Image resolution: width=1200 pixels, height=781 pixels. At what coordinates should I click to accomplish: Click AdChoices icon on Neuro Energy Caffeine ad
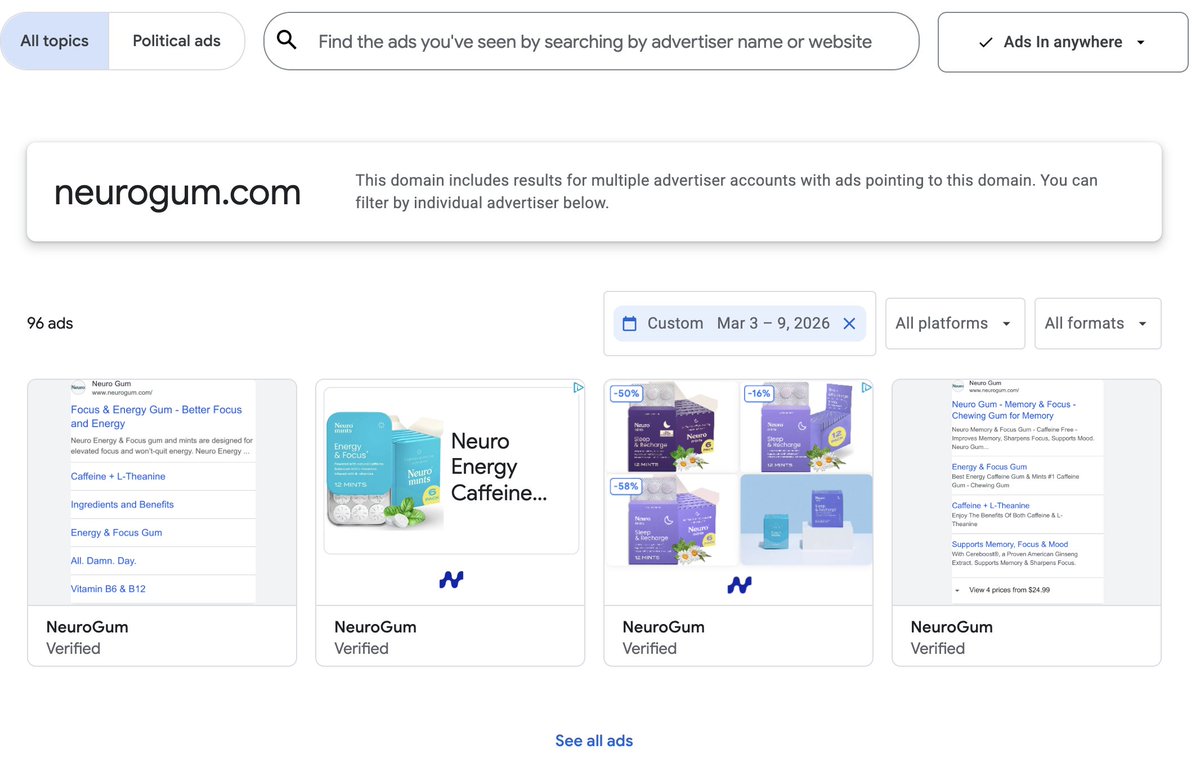click(577, 388)
